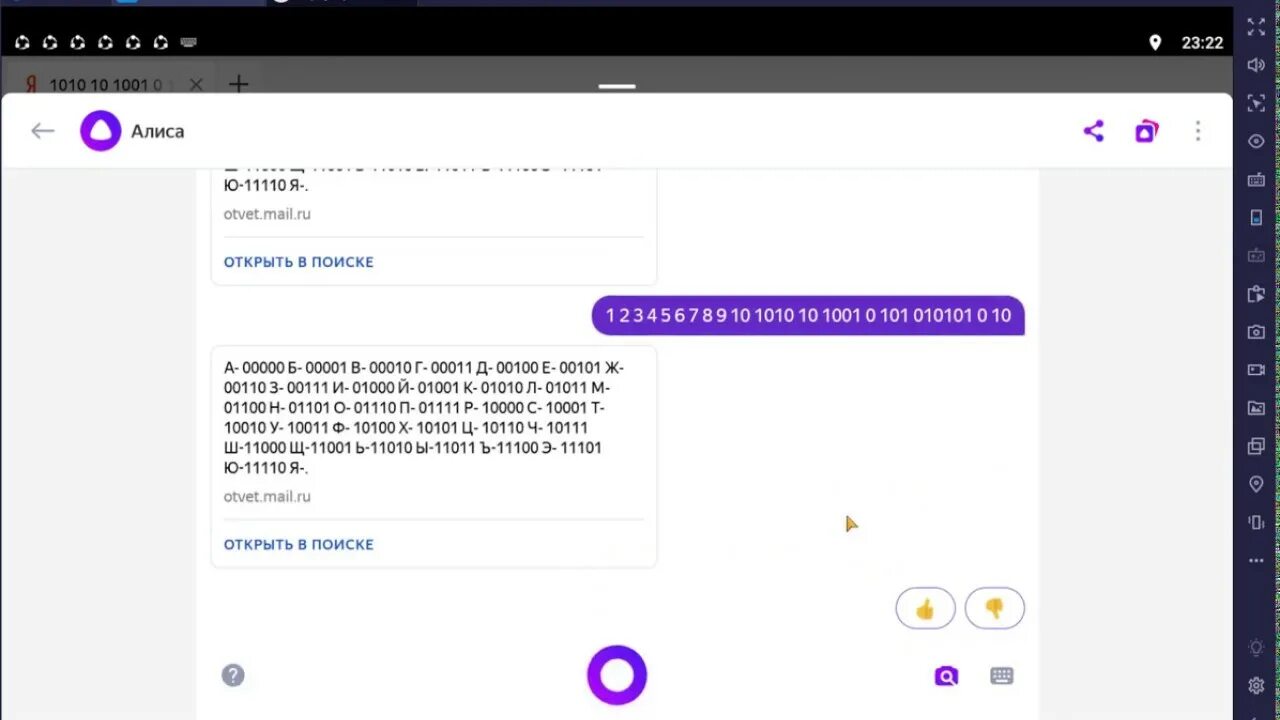Set location with the sidebar pin icon
The width and height of the screenshot is (1280, 720).
tap(1256, 484)
